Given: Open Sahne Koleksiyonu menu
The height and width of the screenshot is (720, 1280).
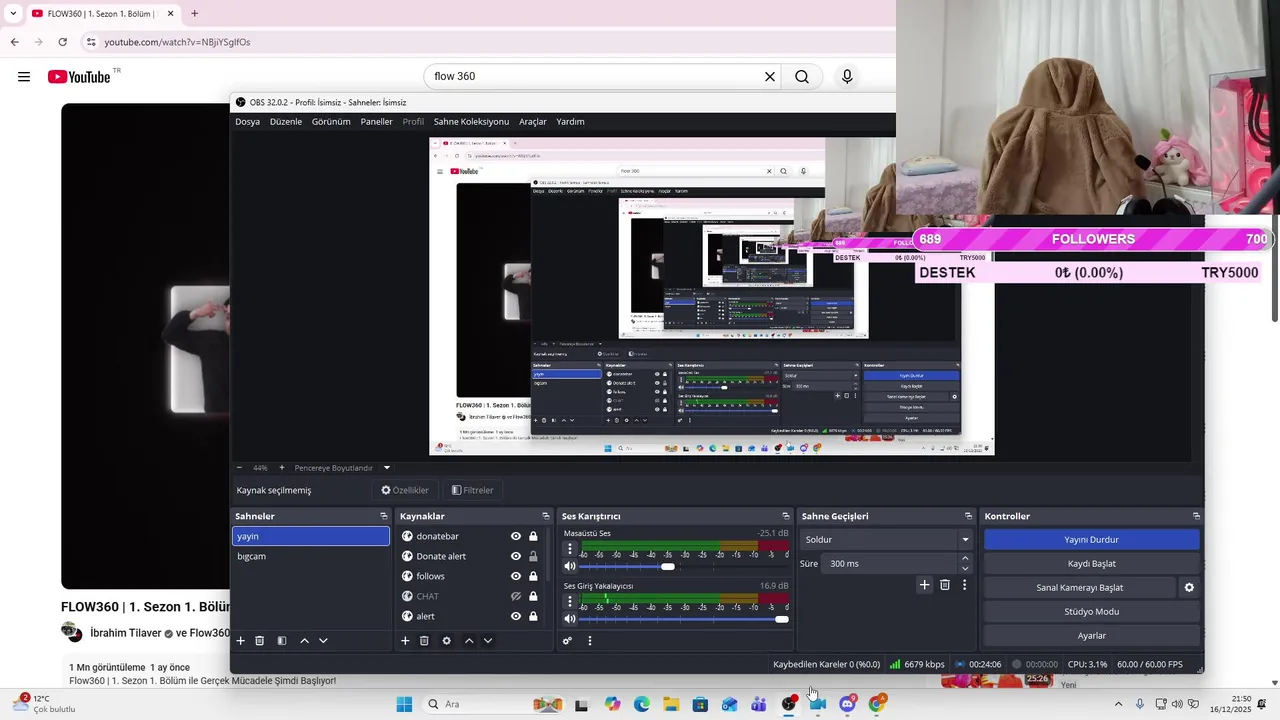Looking at the screenshot, I should click(x=471, y=122).
